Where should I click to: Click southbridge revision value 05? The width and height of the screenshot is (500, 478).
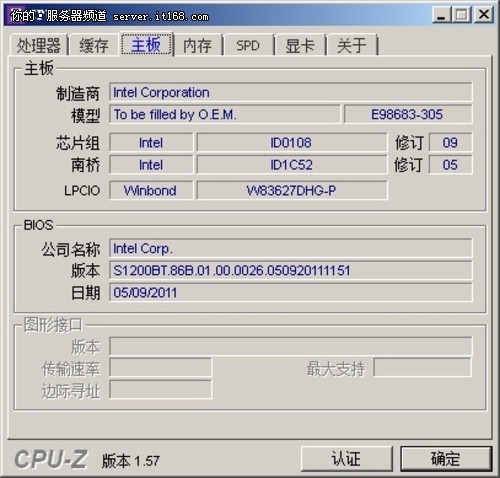tap(450, 165)
